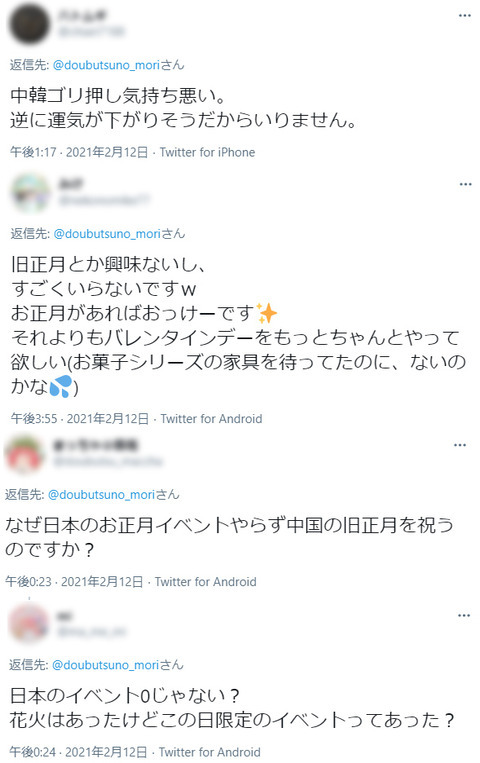
Task: Click the 午後1:17 · 2021年2月12日 timestamp
Action: (79, 152)
